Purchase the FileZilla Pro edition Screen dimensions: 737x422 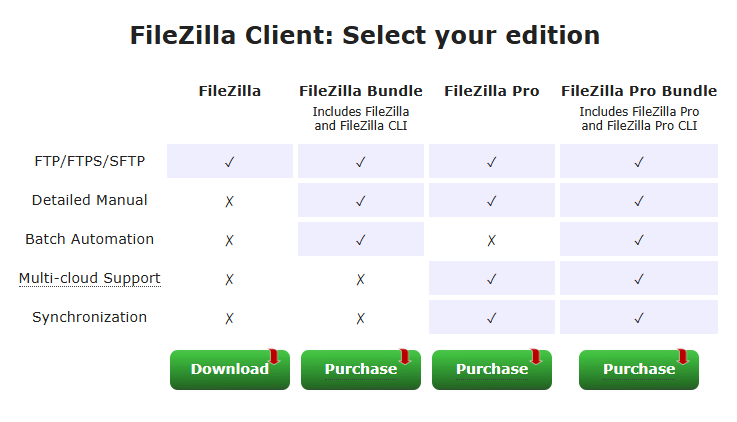(491, 370)
